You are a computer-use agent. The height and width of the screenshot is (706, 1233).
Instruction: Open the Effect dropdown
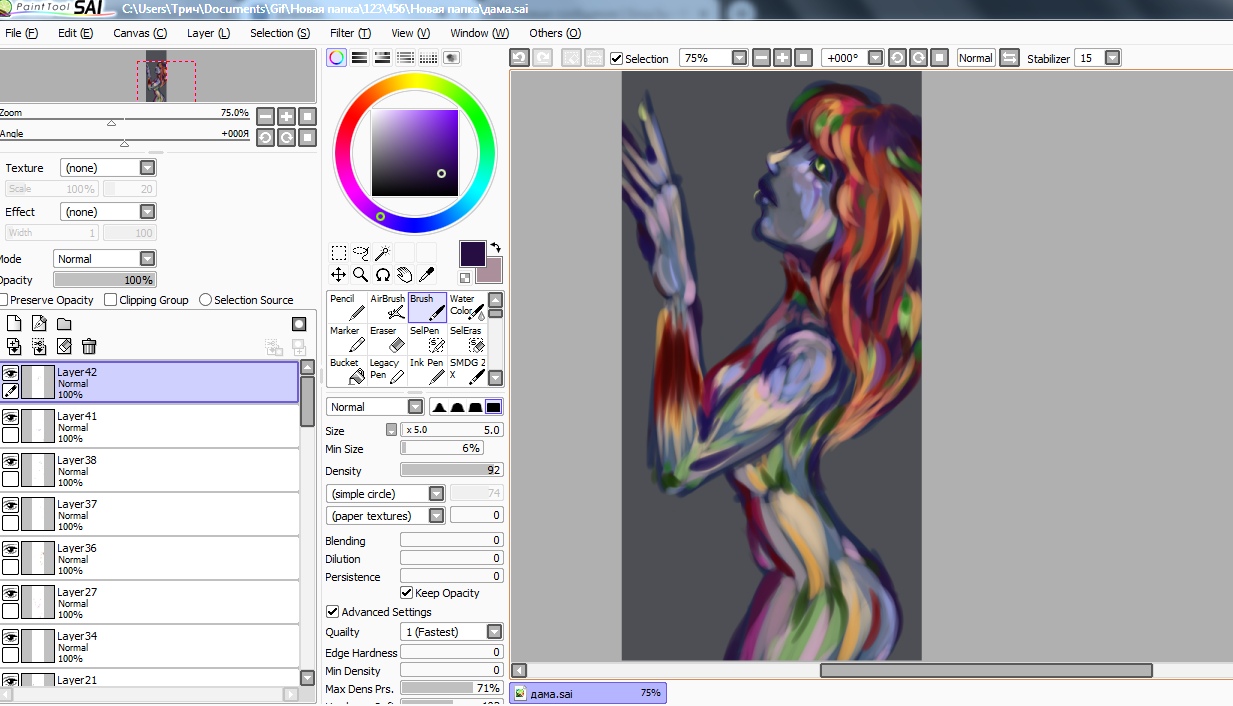point(108,212)
